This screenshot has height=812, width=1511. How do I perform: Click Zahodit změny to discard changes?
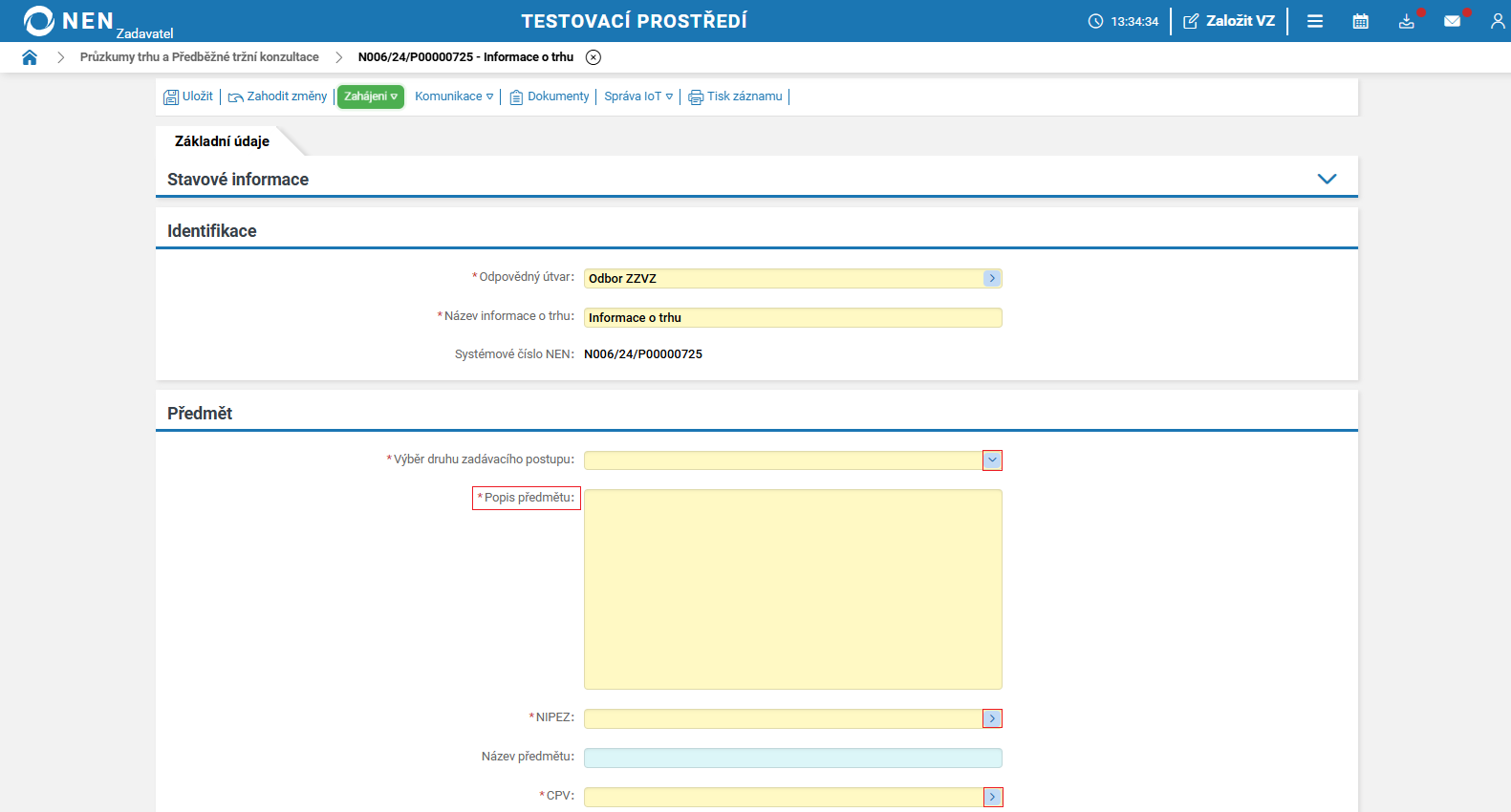click(277, 96)
